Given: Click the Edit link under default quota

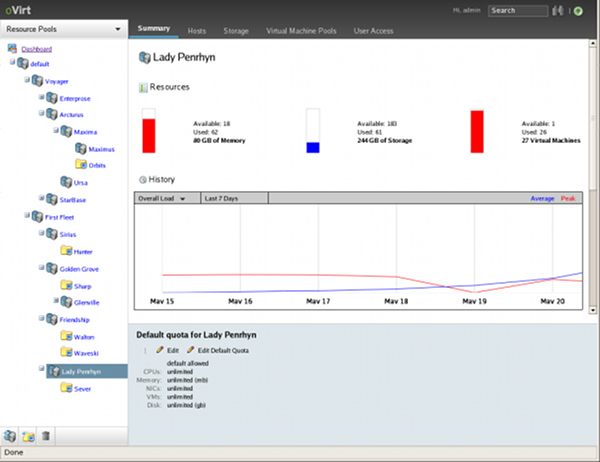Looking at the screenshot, I should (172, 350).
